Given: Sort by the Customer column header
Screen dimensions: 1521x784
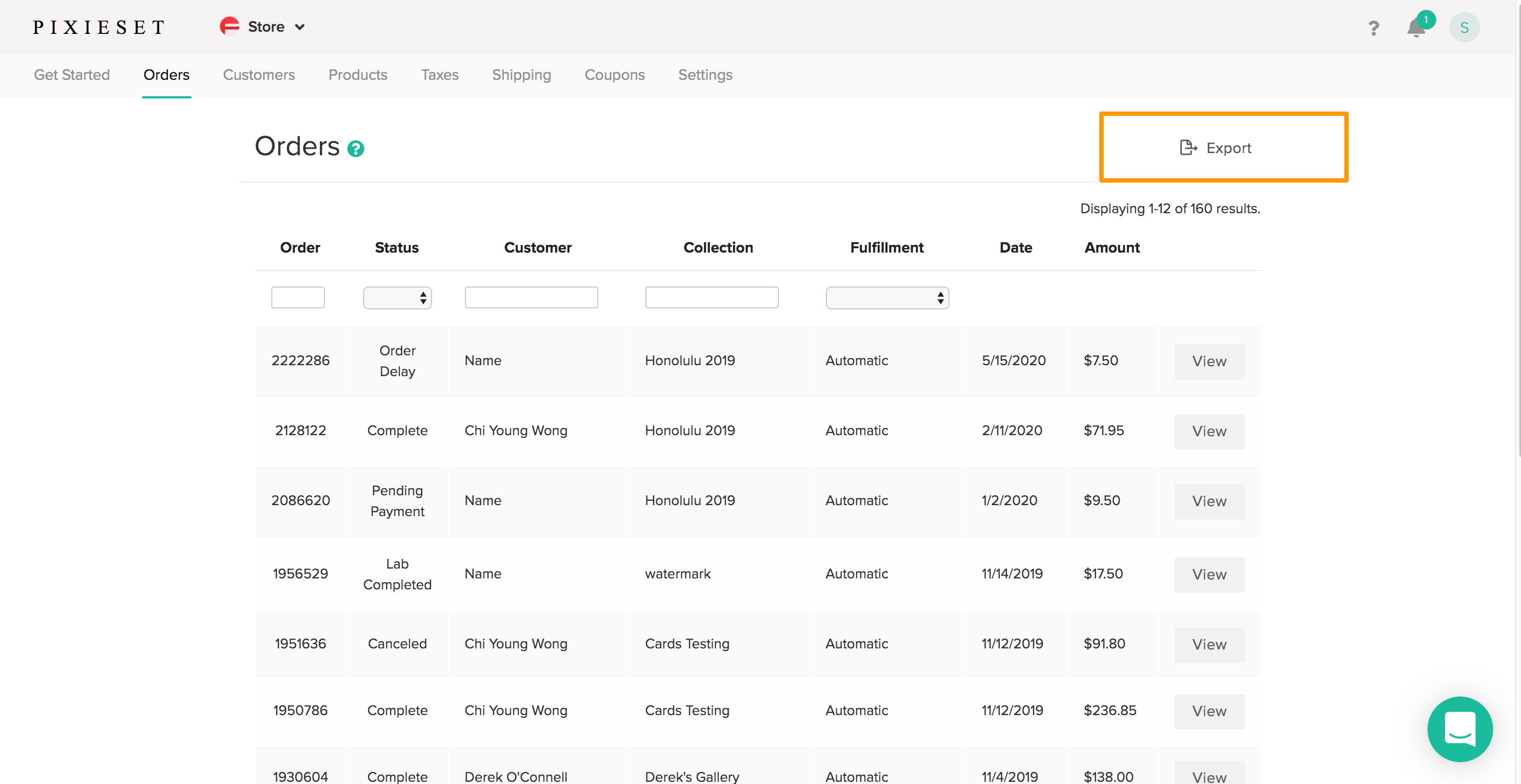Looking at the screenshot, I should 537,247.
